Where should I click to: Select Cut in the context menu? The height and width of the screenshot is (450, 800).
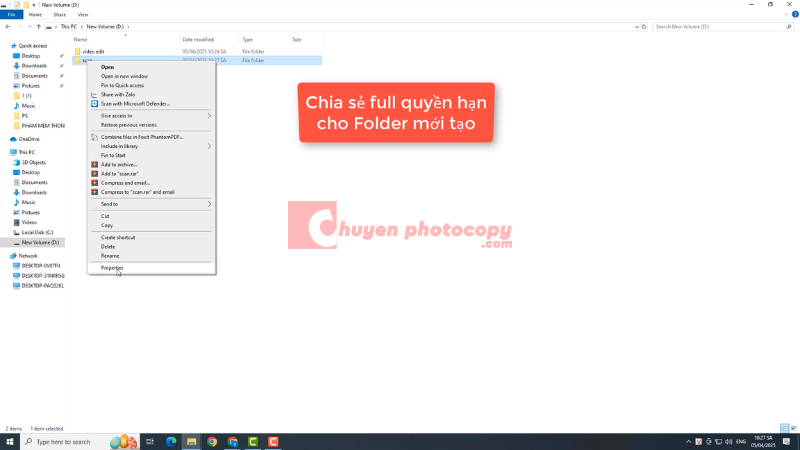151,216
